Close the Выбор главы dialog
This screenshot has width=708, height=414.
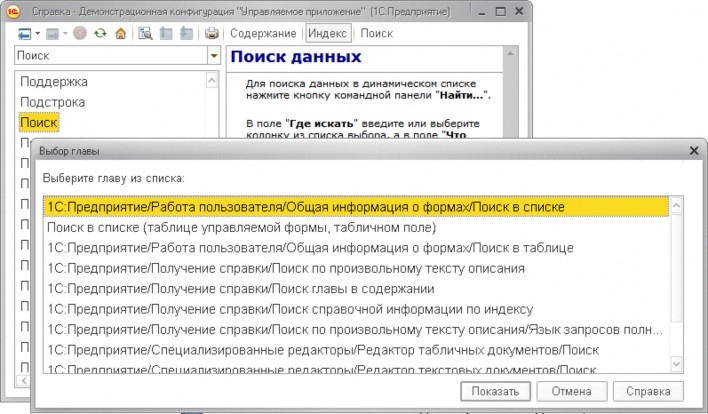694,151
